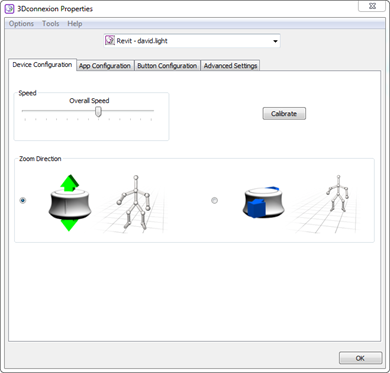The width and height of the screenshot is (390, 373).
Task: Open the Help menu
Action: tap(75, 24)
